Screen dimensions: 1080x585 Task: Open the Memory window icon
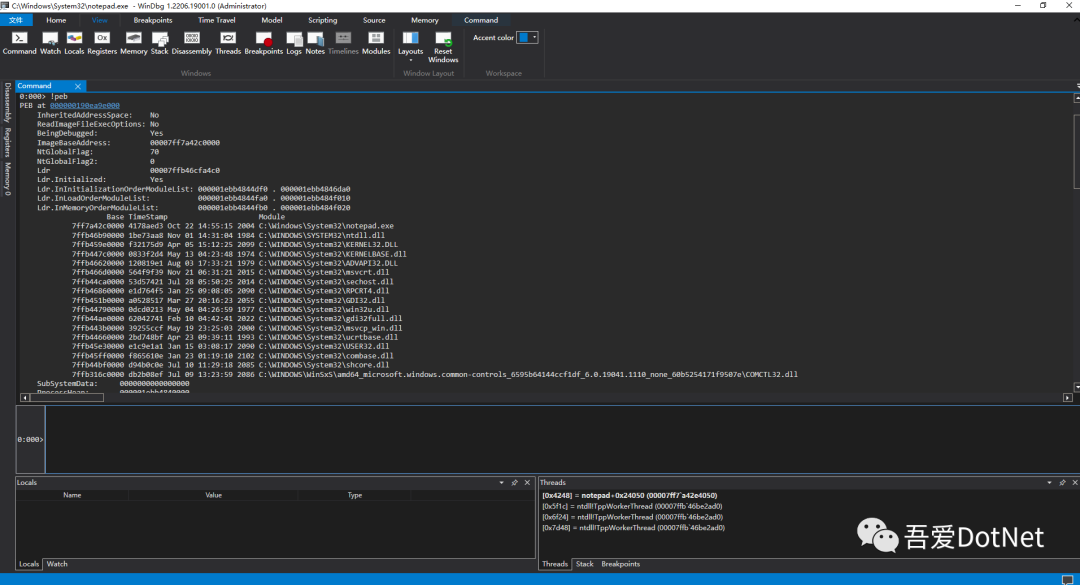pos(134,43)
